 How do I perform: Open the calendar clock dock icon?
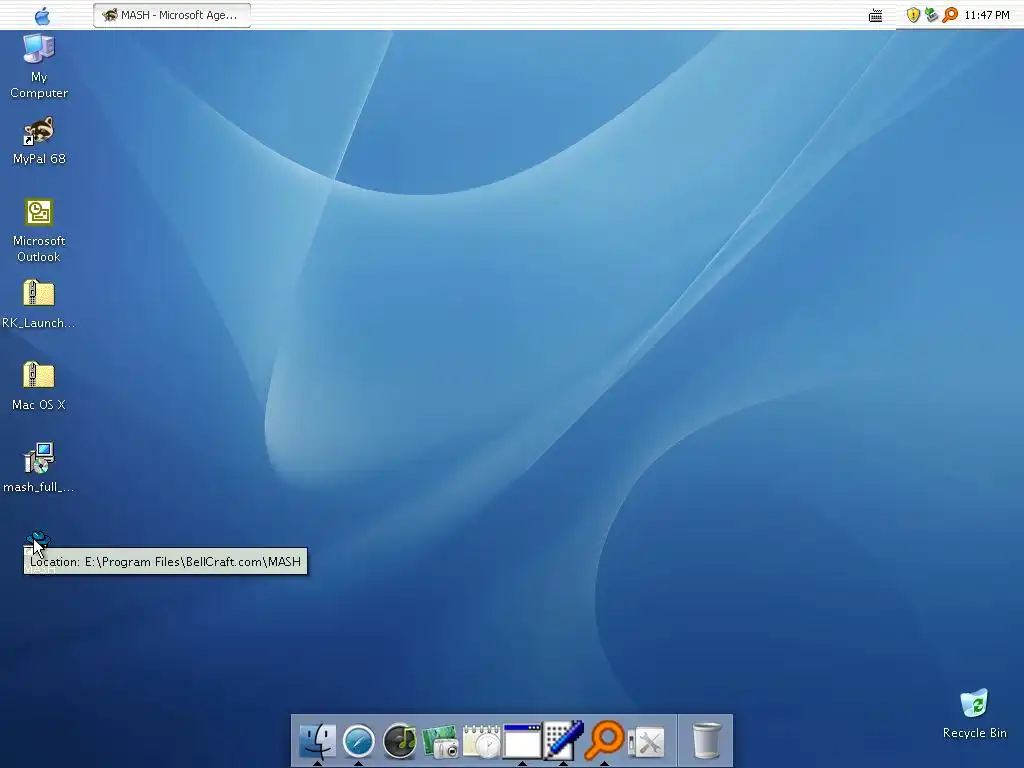click(481, 741)
